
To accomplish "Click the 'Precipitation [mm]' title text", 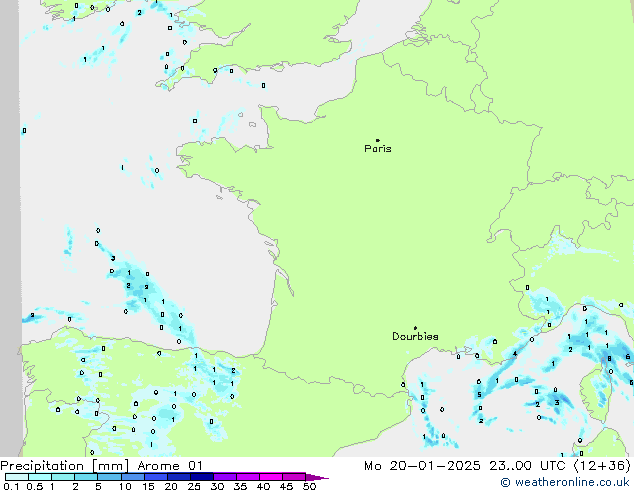I will pyautogui.click(x=64, y=466).
